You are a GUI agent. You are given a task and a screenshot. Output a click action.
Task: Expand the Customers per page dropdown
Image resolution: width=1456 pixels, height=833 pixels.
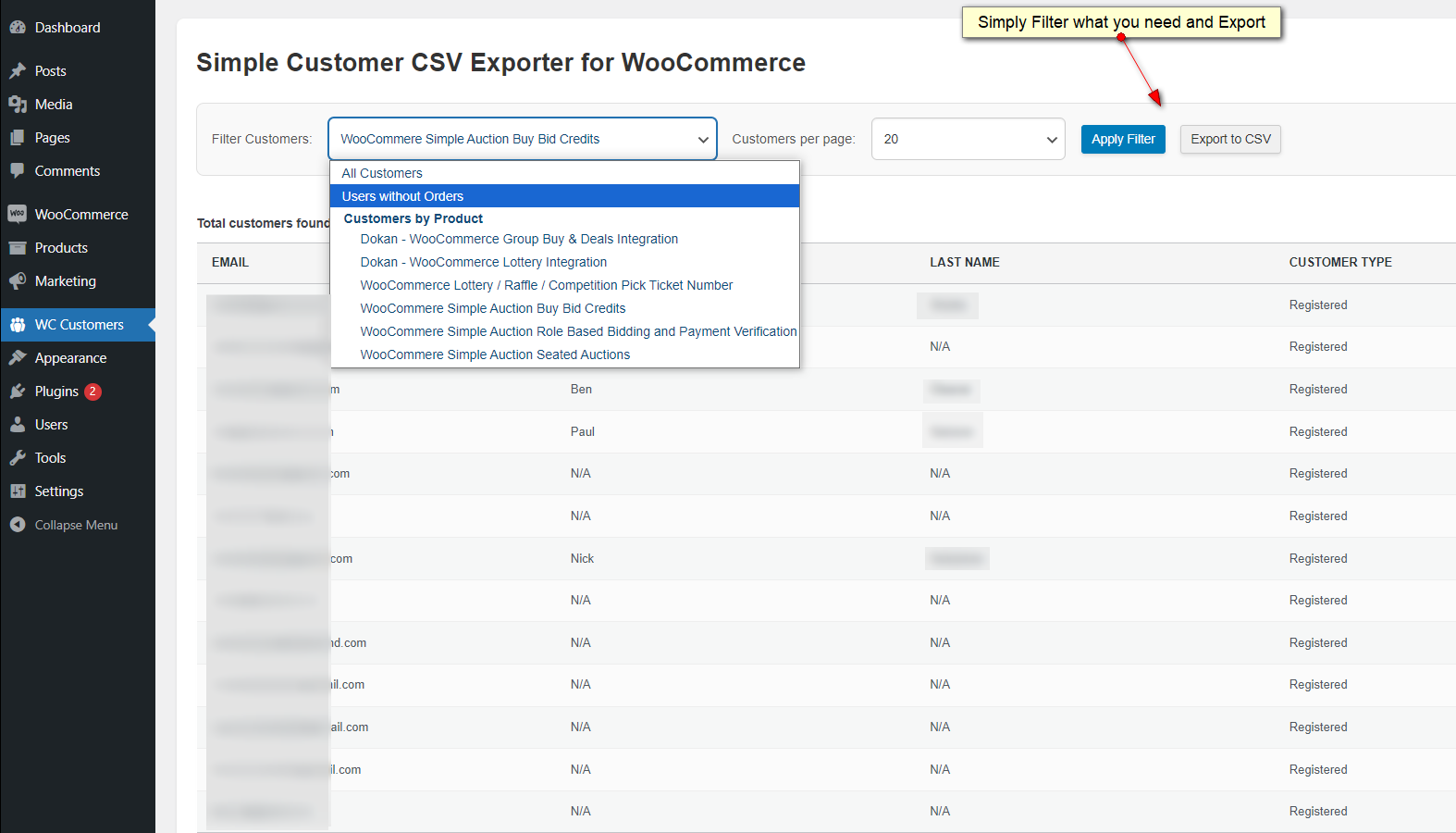(968, 139)
